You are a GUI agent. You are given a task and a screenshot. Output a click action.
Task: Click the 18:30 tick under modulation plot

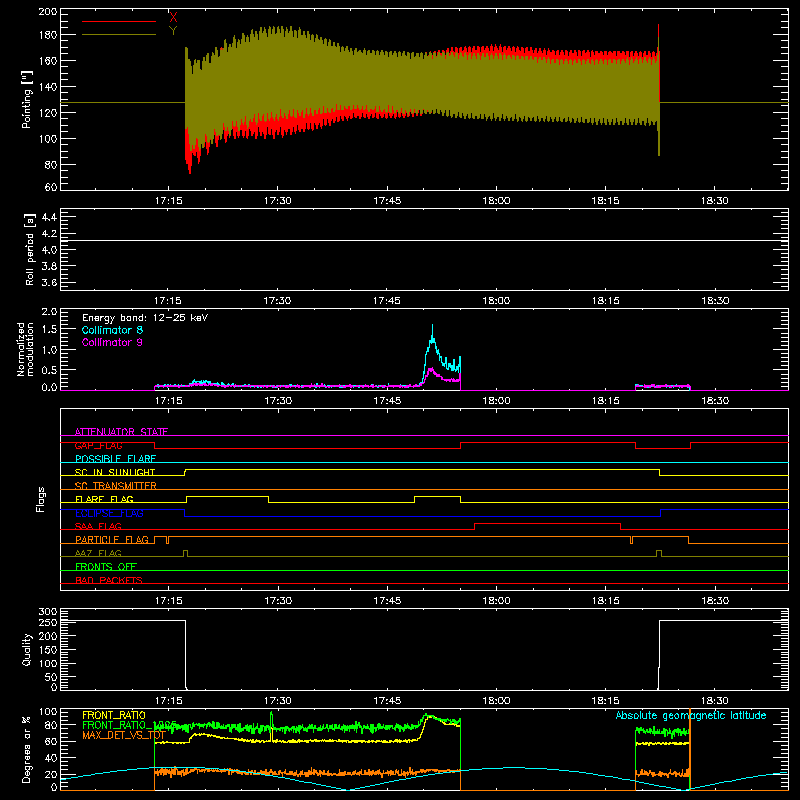tap(714, 401)
